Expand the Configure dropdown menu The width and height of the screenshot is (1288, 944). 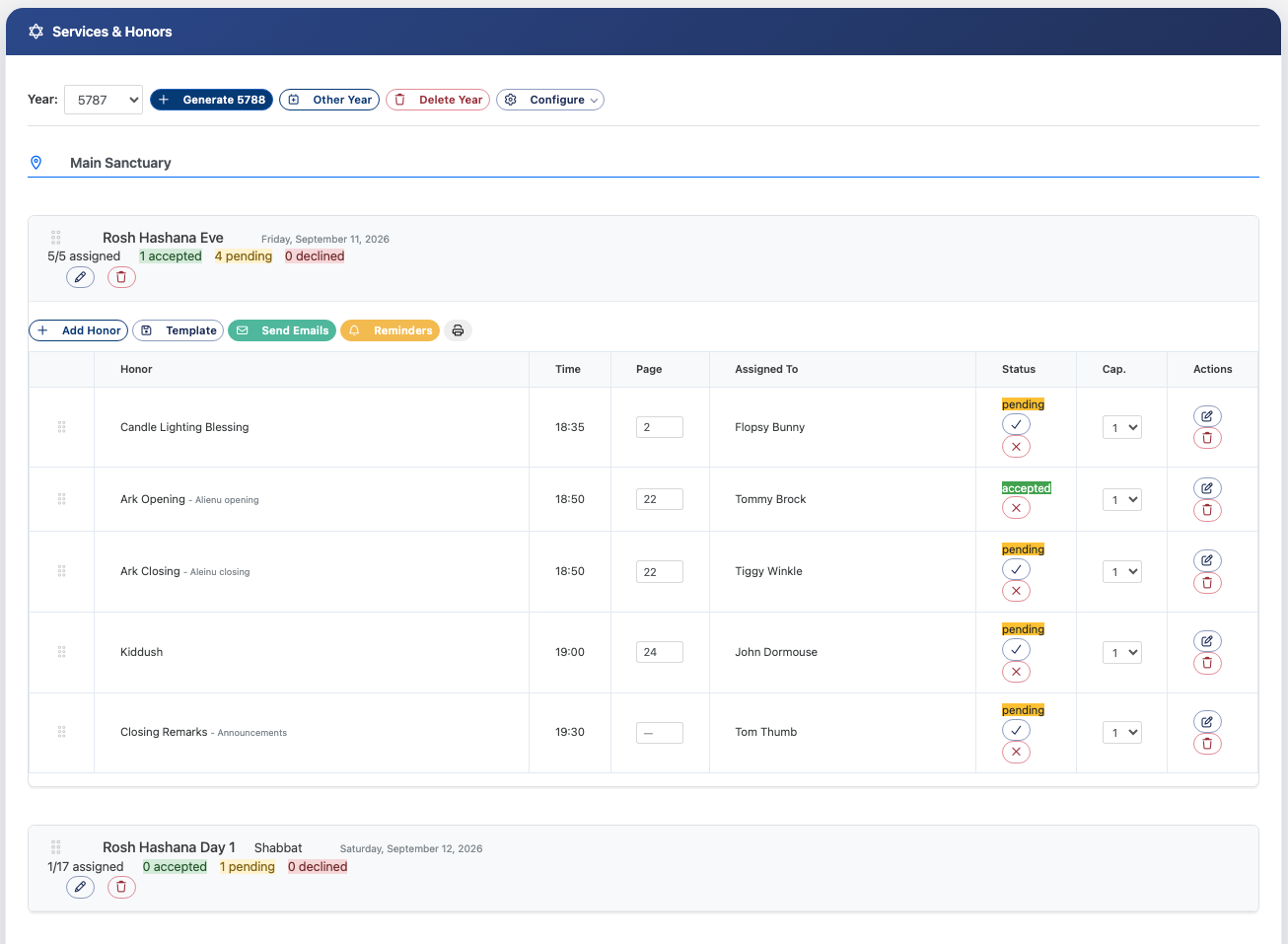550,100
